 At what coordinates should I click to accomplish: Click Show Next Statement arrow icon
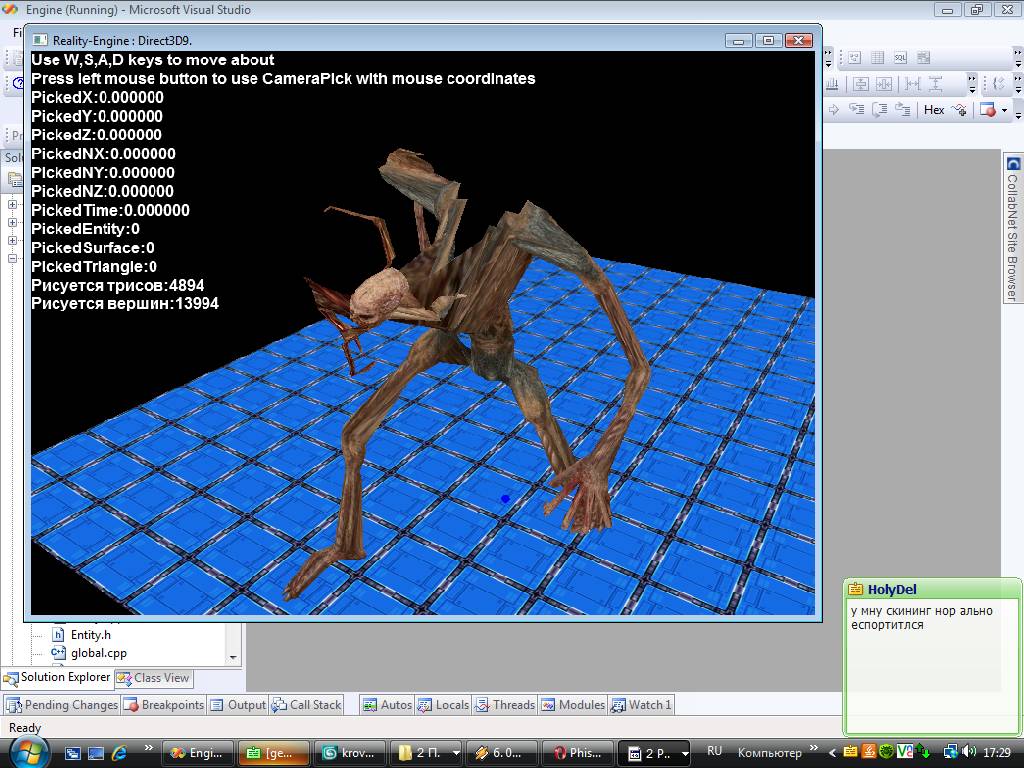tap(834, 110)
